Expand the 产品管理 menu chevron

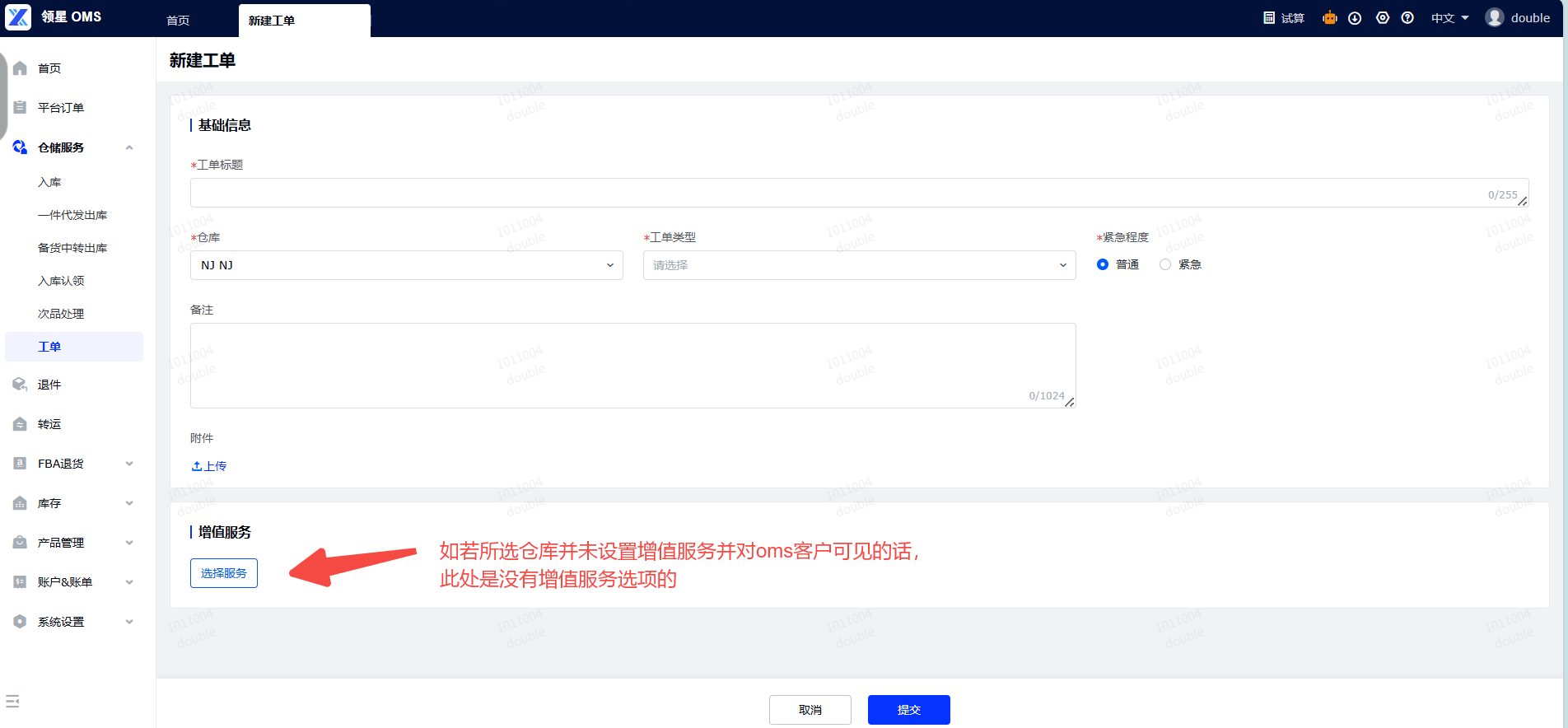click(129, 543)
